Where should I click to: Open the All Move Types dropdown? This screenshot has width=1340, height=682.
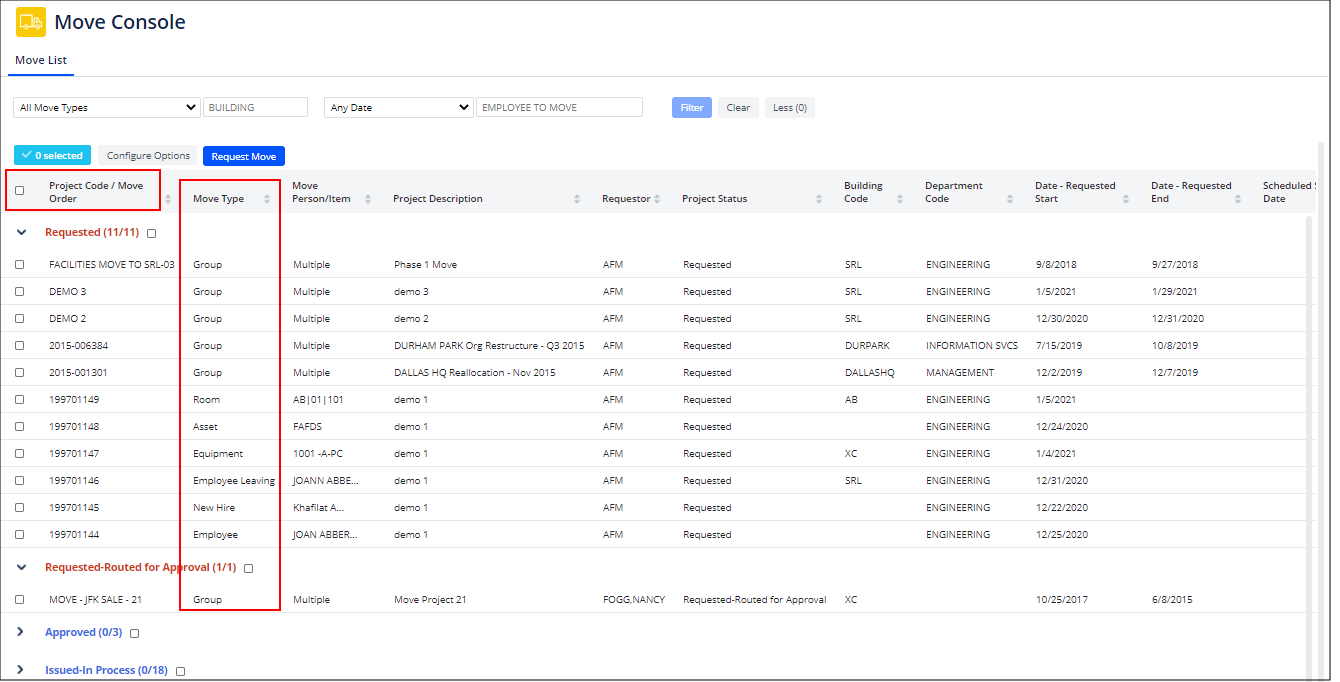point(107,107)
